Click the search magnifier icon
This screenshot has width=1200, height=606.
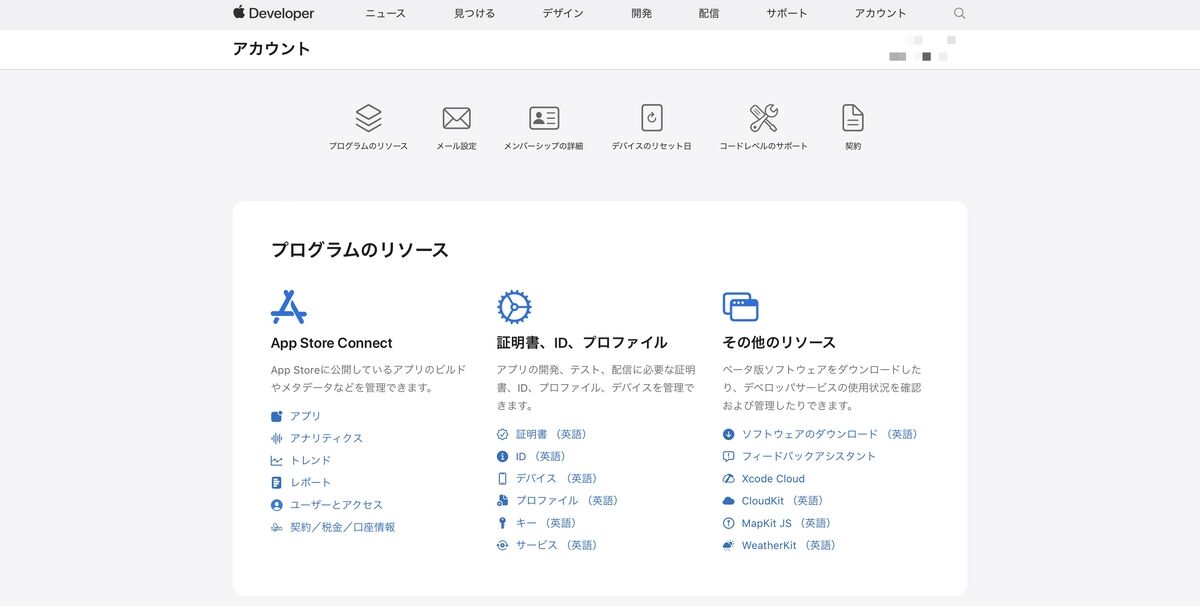[960, 13]
